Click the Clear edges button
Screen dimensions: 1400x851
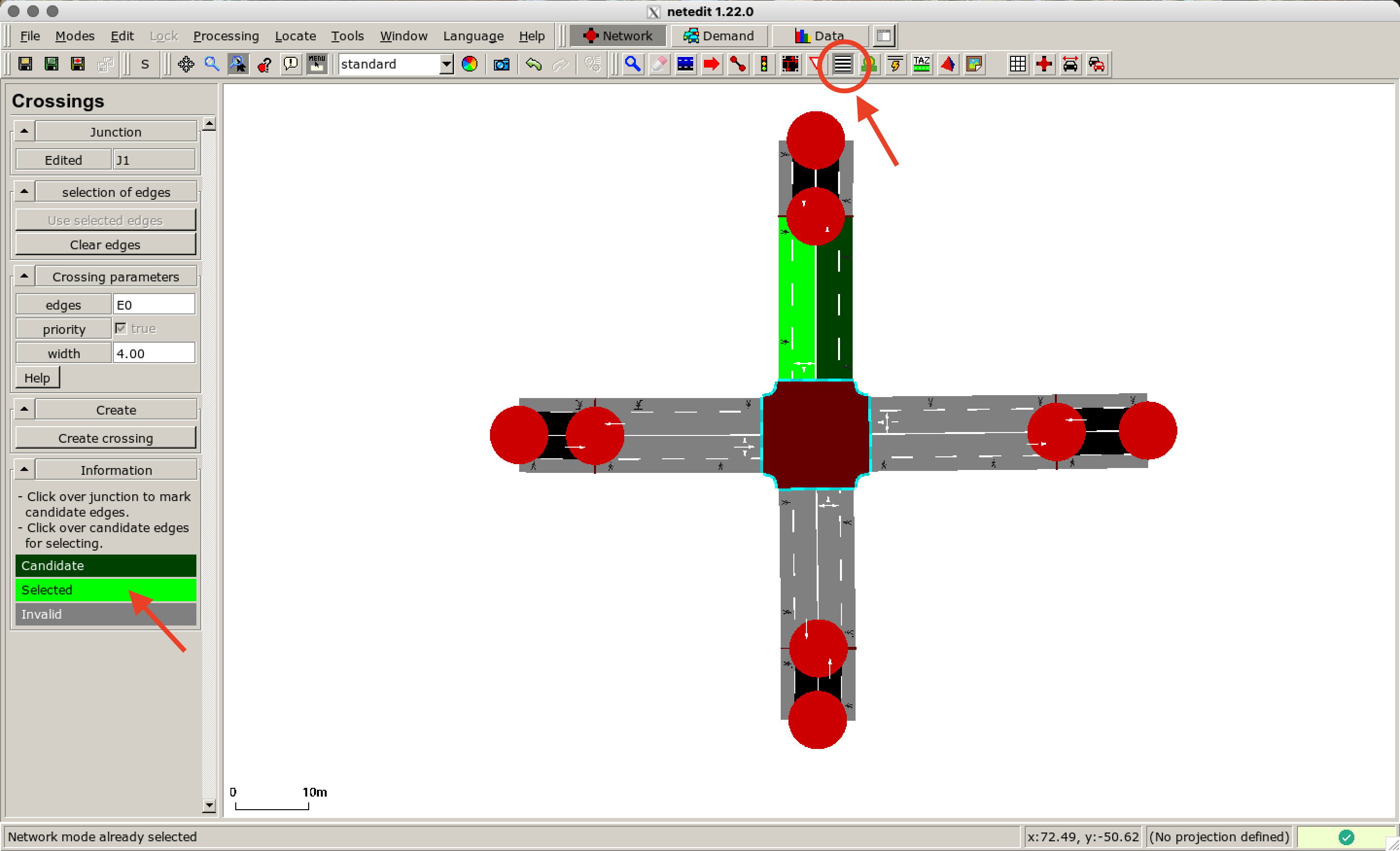[105, 244]
